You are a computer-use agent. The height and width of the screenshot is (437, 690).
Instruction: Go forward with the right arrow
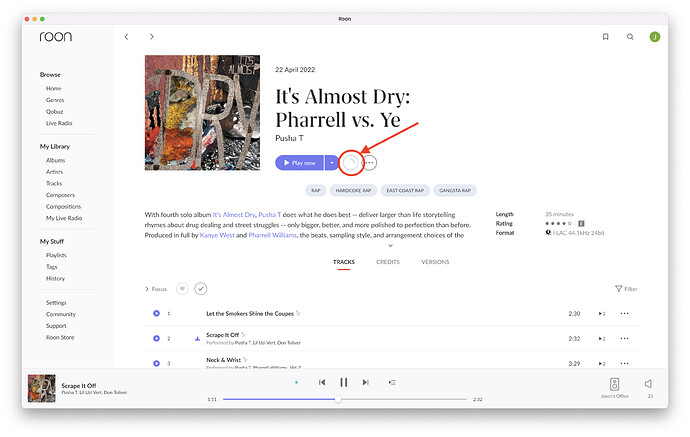(x=151, y=37)
